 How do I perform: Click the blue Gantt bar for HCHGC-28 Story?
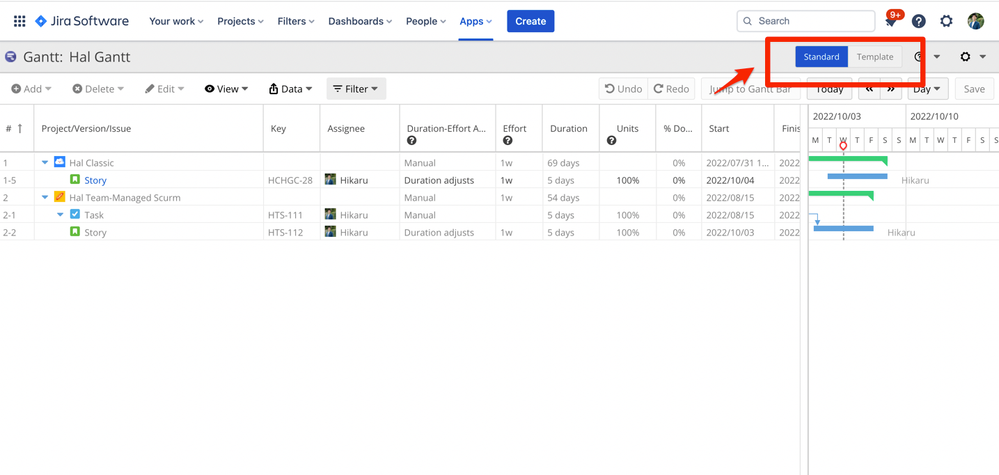(x=858, y=176)
